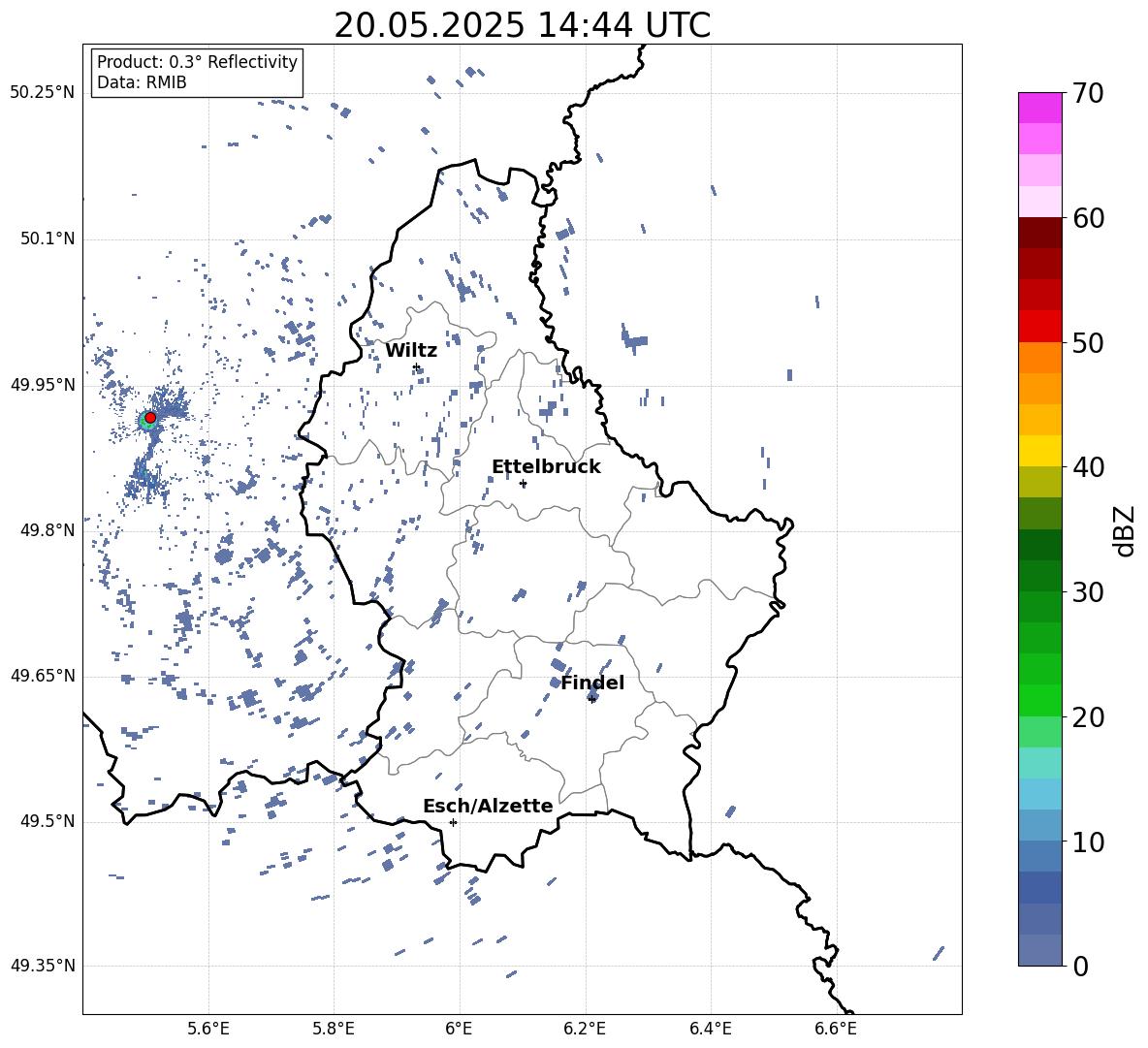Click the latitude label 49.95°N
Viewport: 1148px width, 1048px height.
point(43,385)
